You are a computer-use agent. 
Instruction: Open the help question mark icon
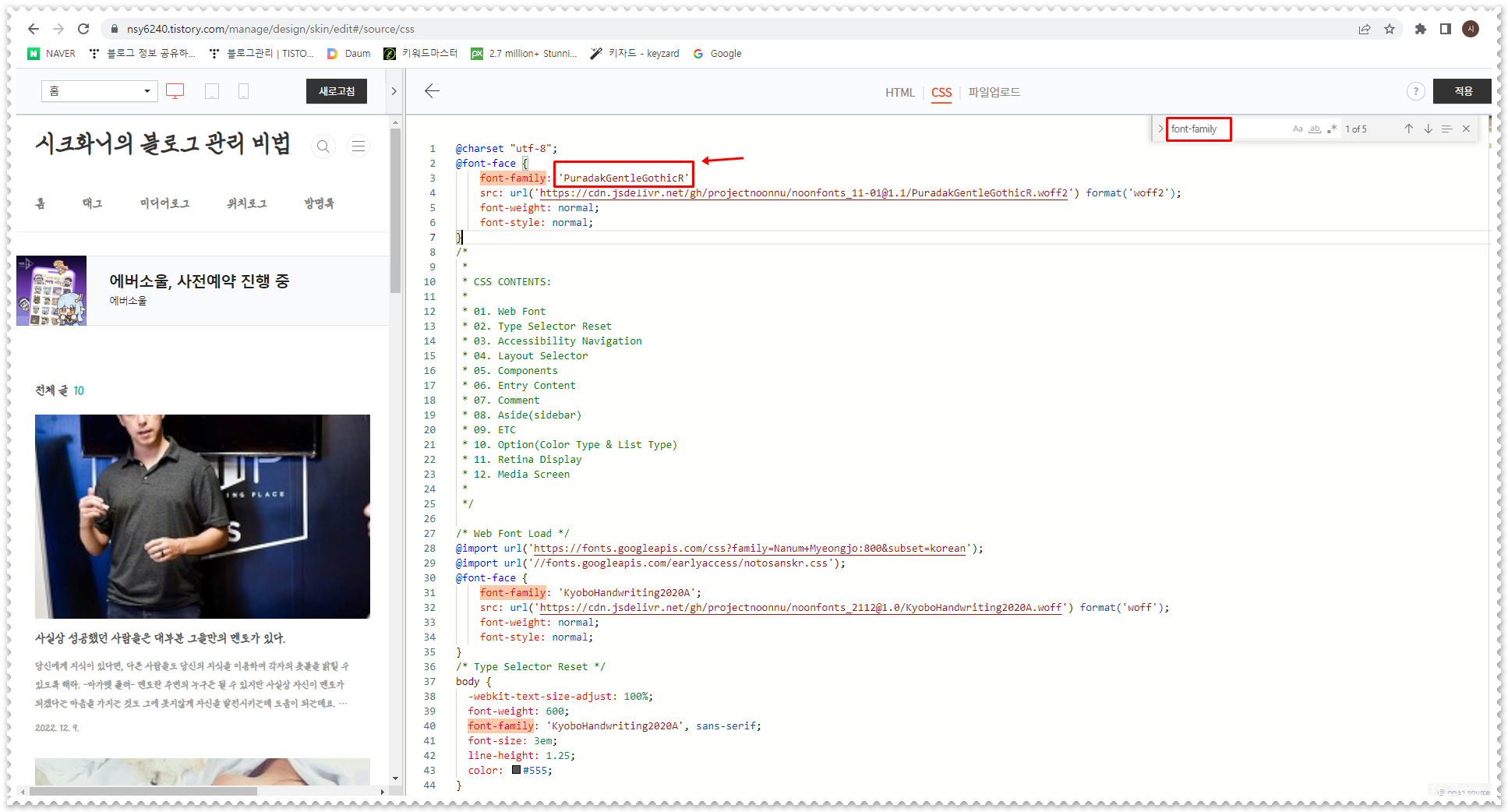[x=1416, y=91]
